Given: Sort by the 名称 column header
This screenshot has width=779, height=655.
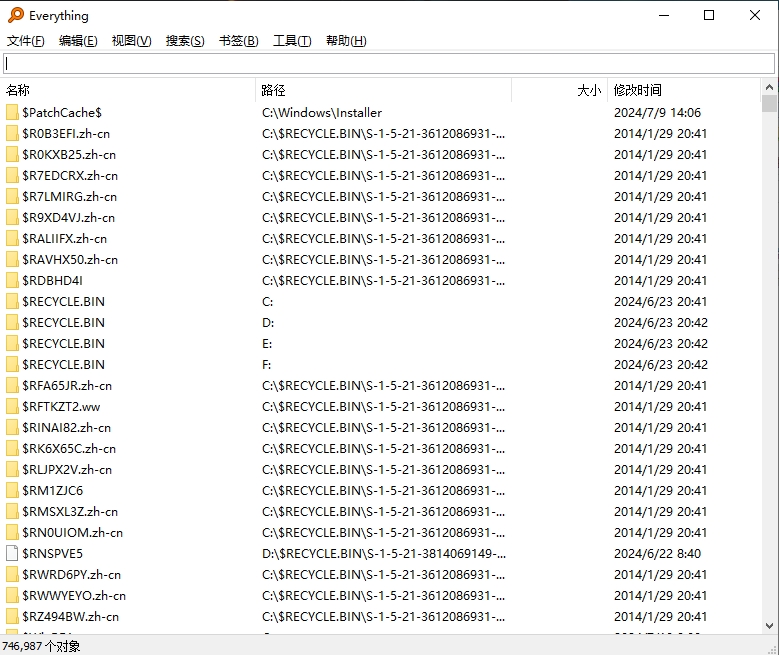Looking at the screenshot, I should click(x=129, y=90).
